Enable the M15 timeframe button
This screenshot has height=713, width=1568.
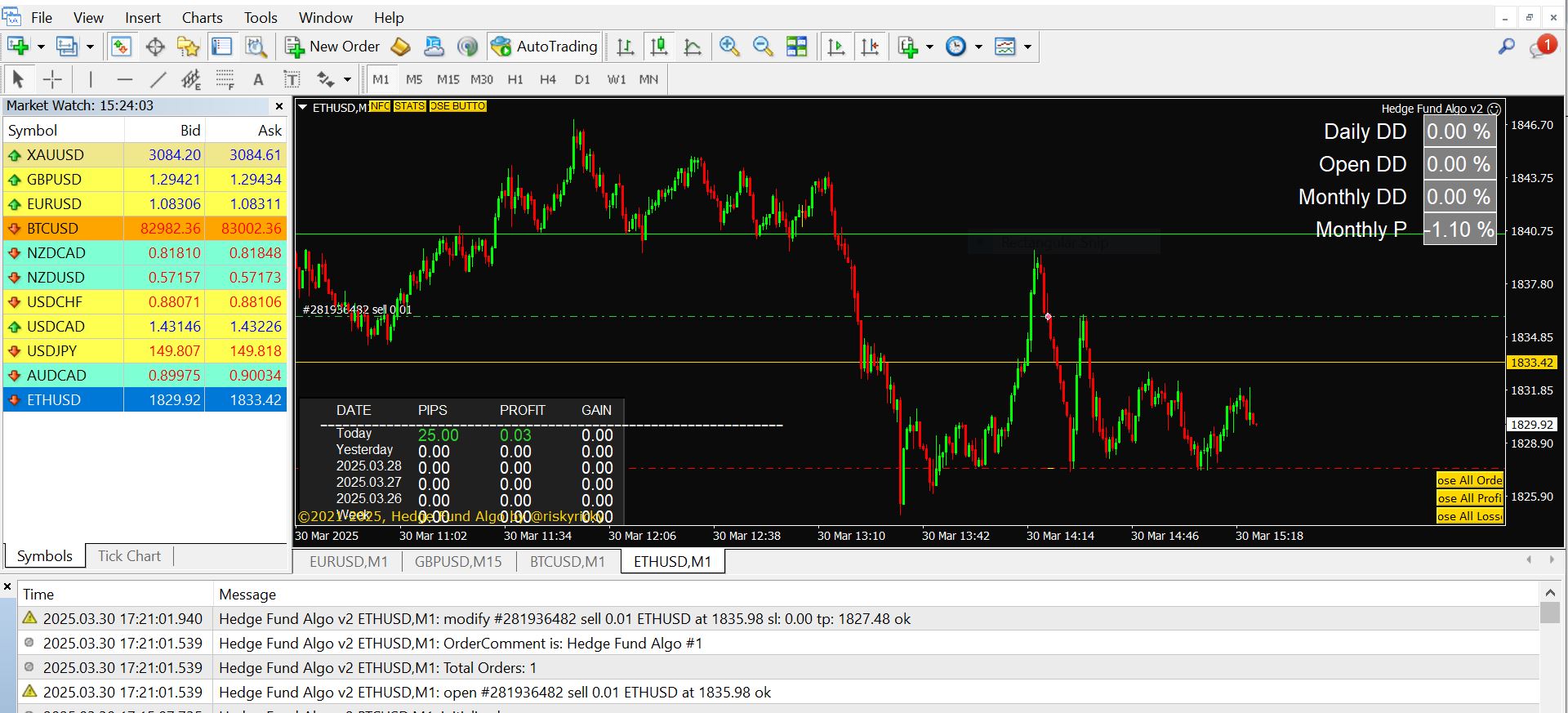coord(448,79)
